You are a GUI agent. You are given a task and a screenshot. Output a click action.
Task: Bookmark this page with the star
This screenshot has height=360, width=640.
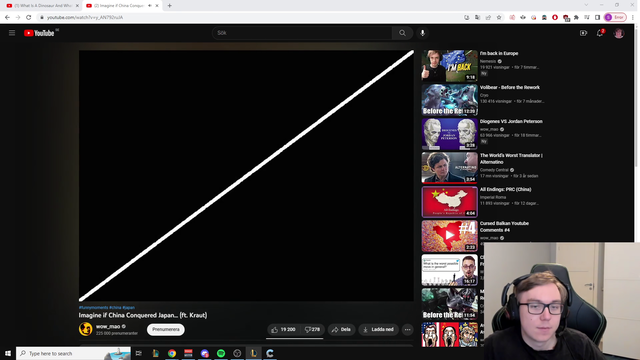click(x=499, y=17)
